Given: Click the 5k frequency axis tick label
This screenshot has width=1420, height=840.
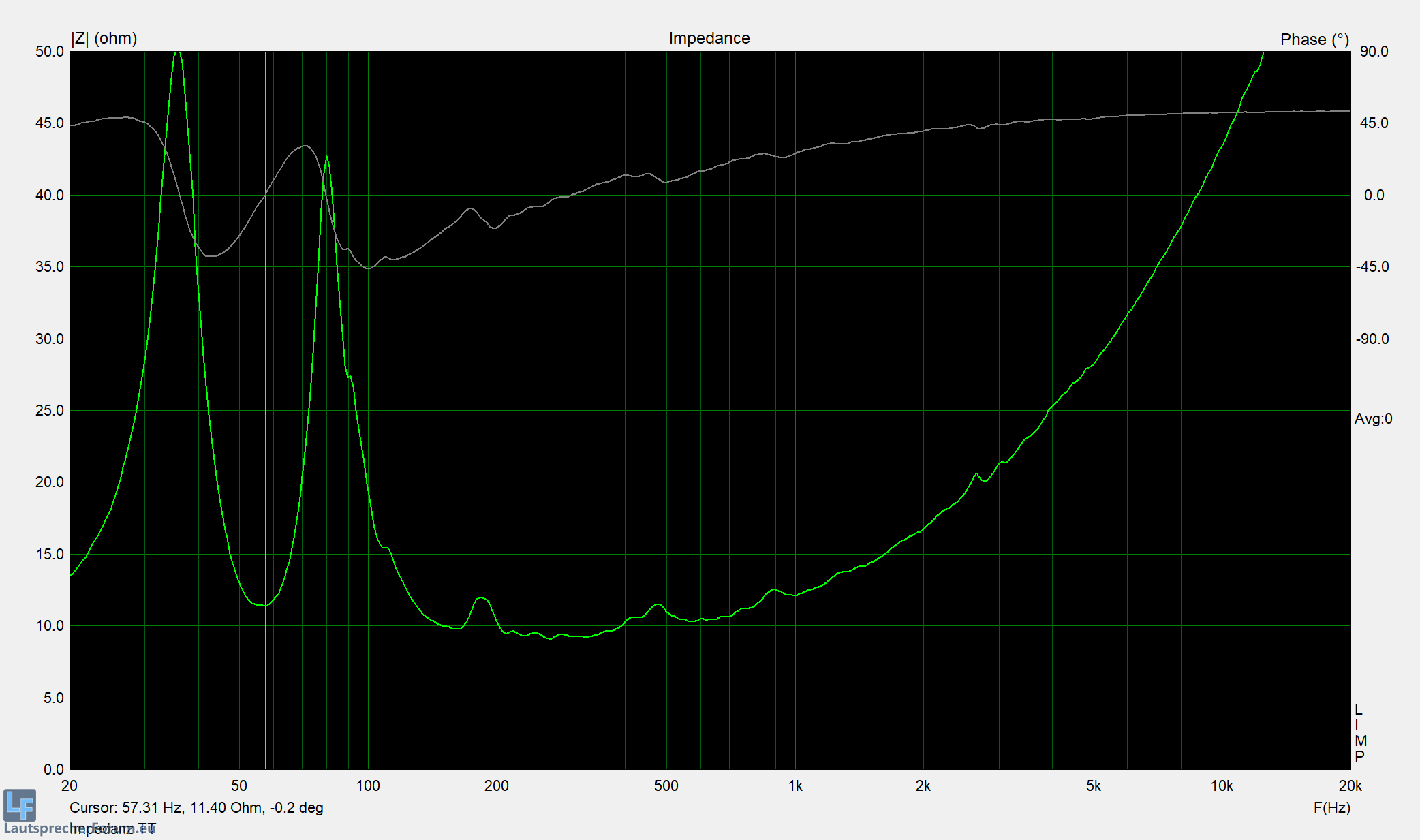Looking at the screenshot, I should tap(1093, 786).
